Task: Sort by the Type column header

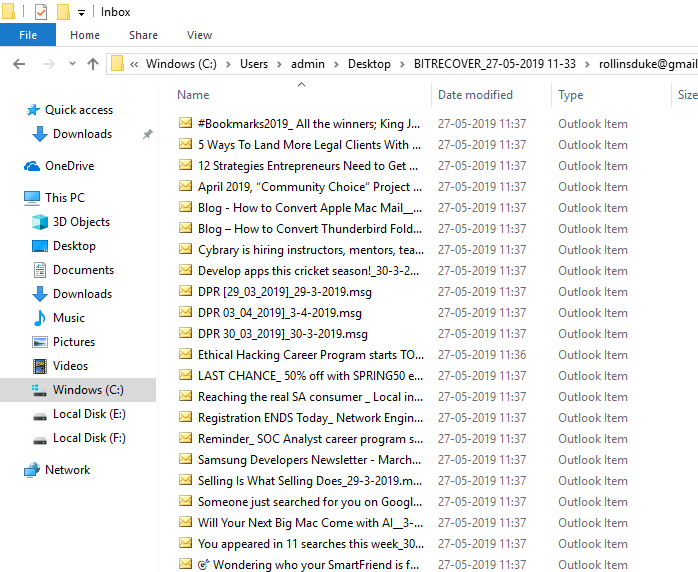Action: [570, 95]
